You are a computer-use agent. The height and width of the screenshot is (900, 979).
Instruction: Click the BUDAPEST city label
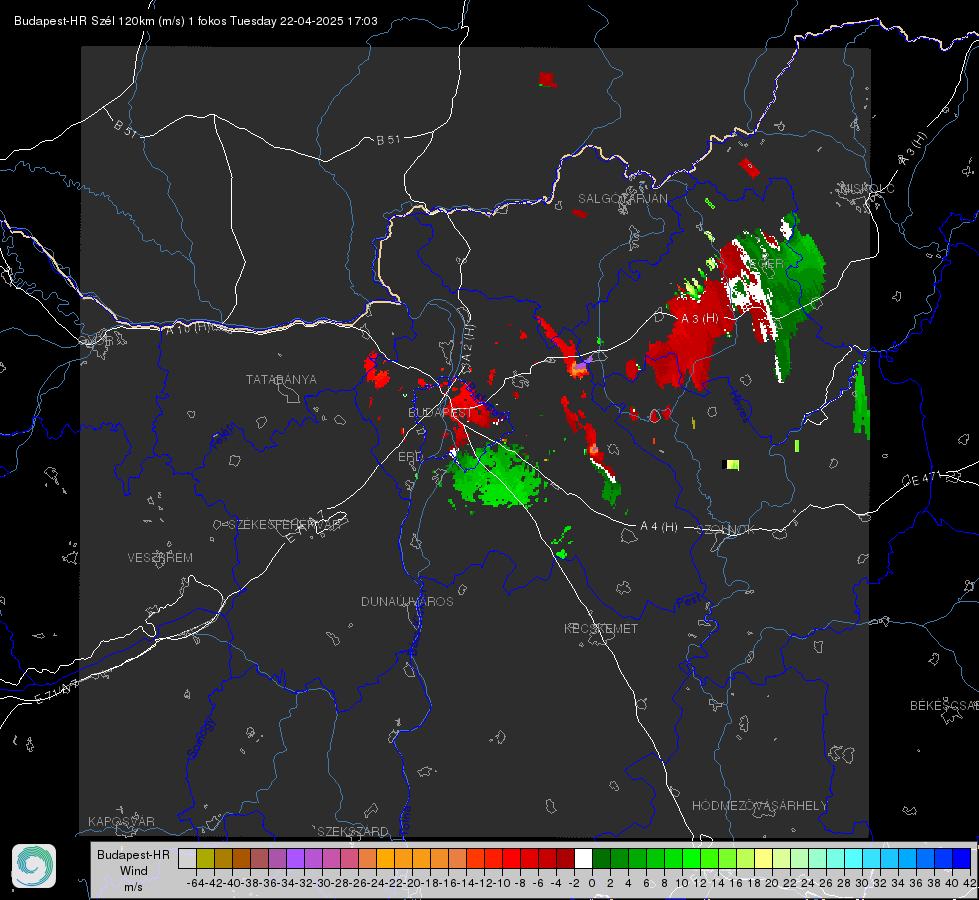click(440, 413)
